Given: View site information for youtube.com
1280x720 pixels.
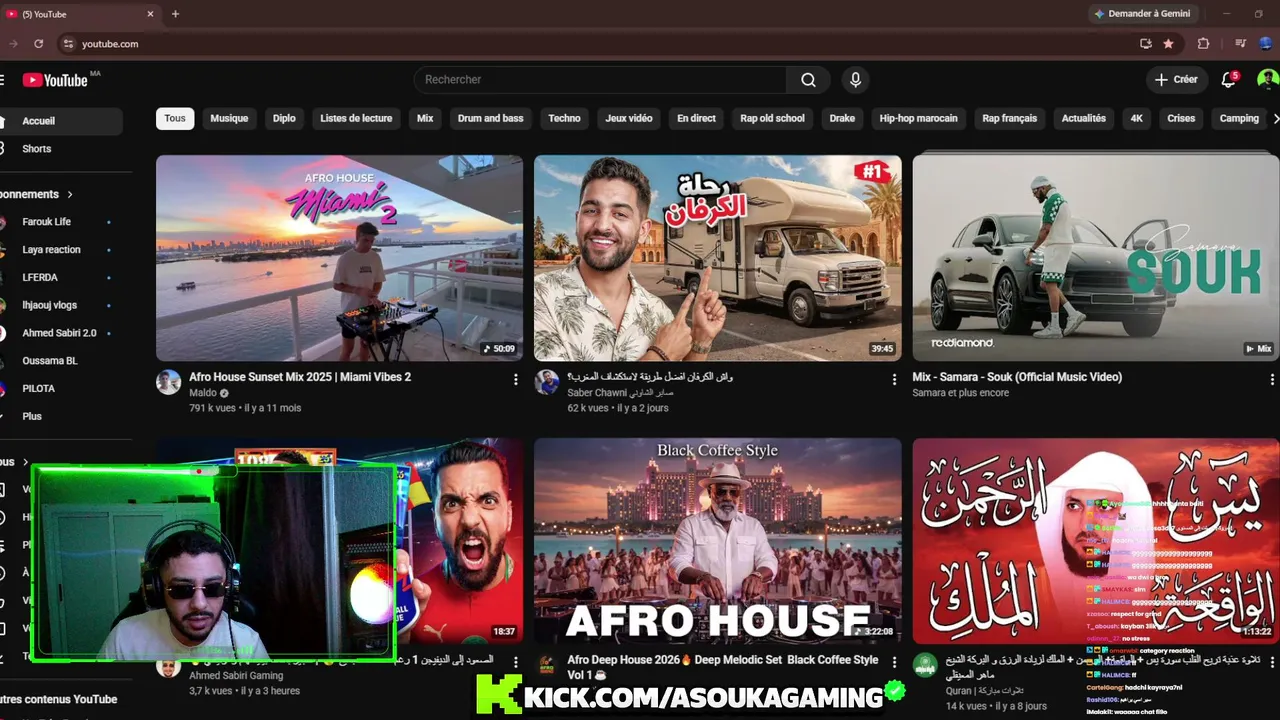Looking at the screenshot, I should point(68,44).
